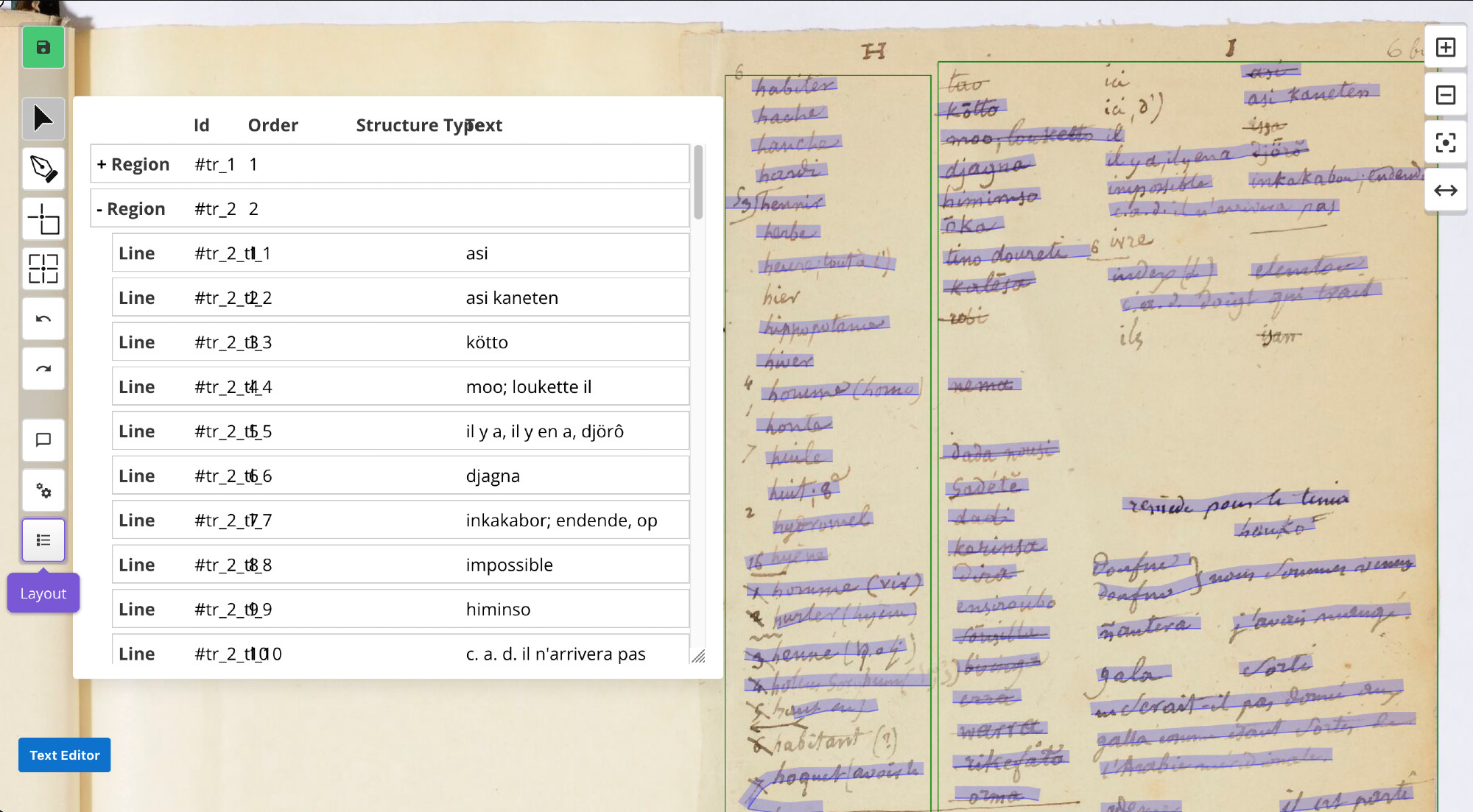The image size is (1473, 812).
Task: Click the fit-to-width horizontal arrows icon
Action: [x=1445, y=191]
